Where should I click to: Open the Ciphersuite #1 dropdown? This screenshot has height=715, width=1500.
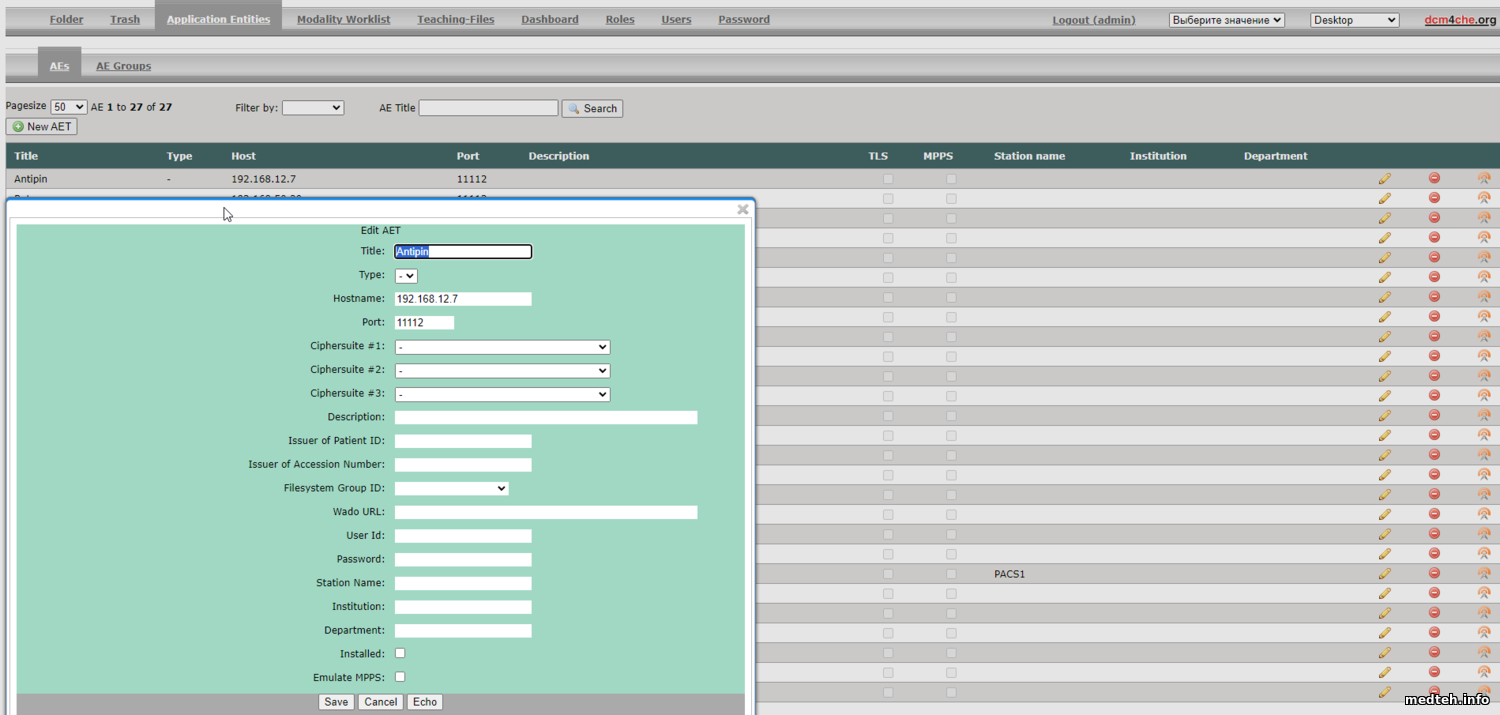click(x=502, y=347)
